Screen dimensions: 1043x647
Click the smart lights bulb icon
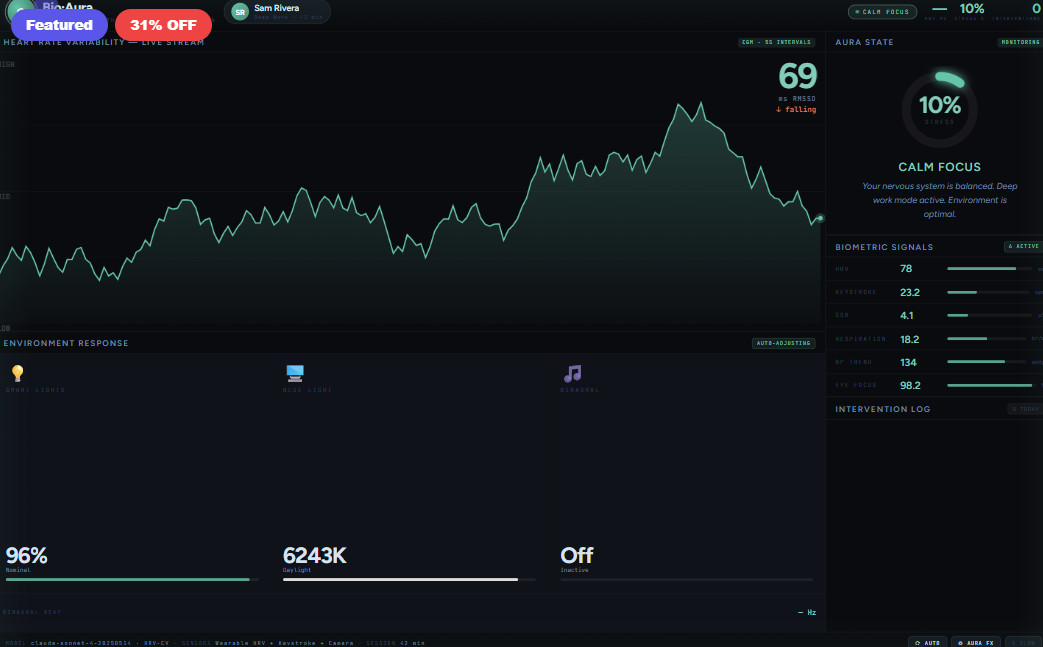click(x=17, y=374)
